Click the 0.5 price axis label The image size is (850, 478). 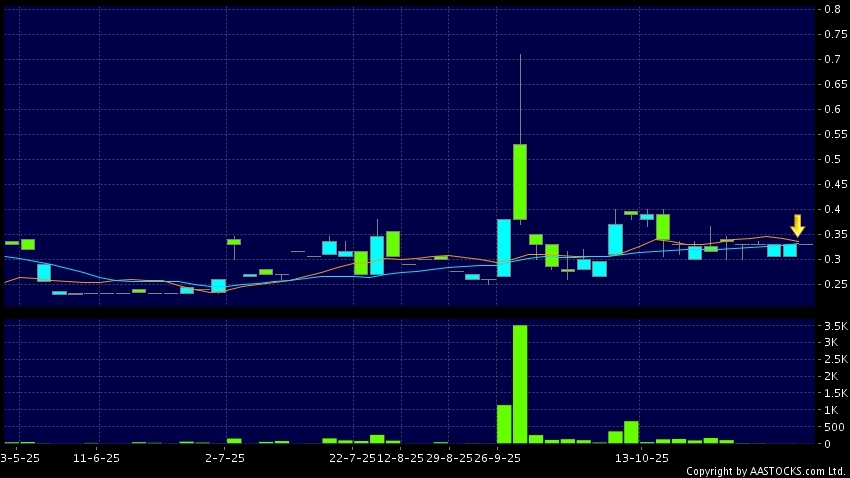(830, 160)
